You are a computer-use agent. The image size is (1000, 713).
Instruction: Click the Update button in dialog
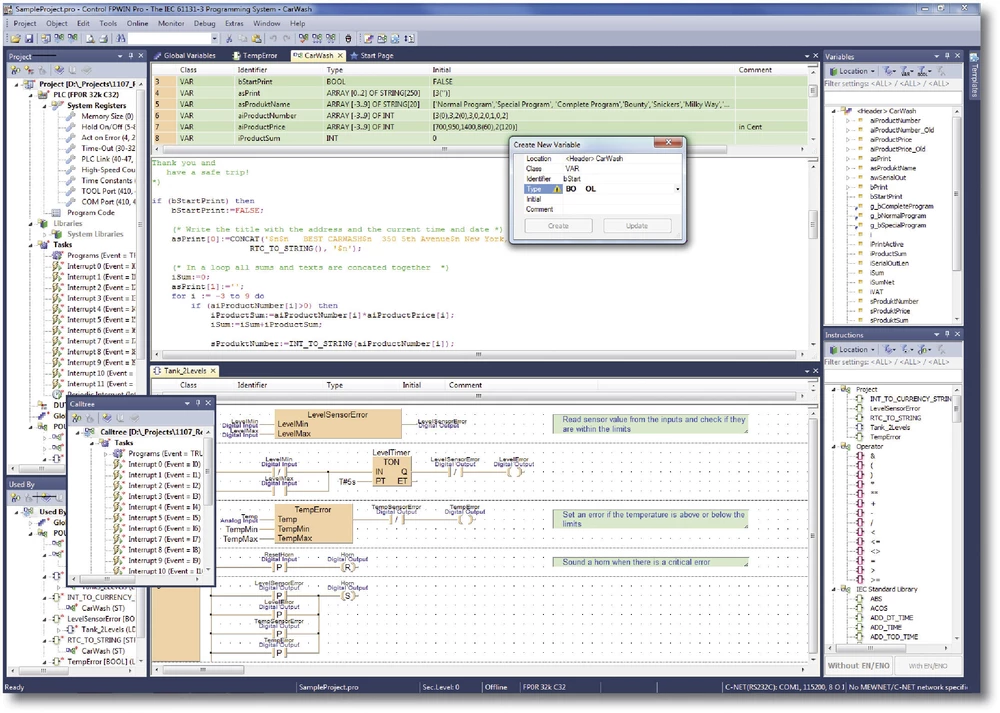click(x=637, y=226)
